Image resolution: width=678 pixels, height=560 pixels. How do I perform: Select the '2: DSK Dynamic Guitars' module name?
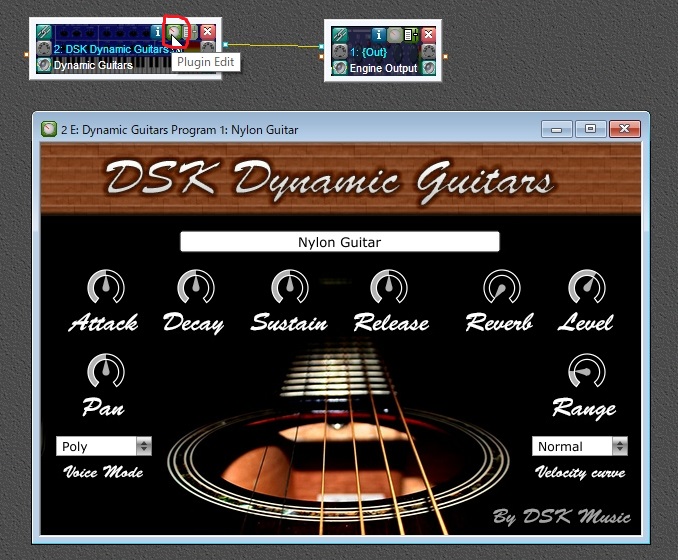pos(111,49)
